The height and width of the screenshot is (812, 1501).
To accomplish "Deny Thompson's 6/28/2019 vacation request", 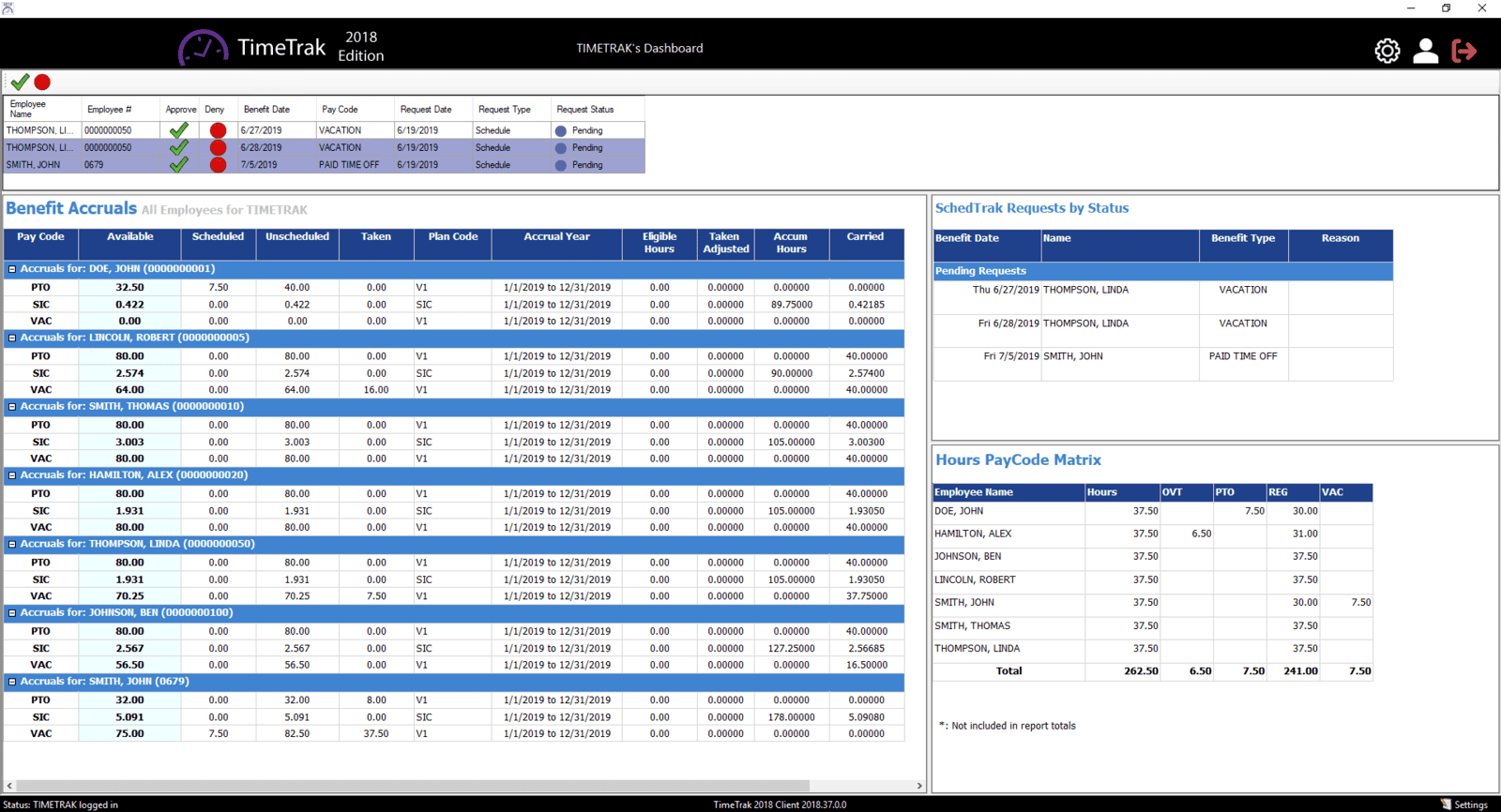I will [x=218, y=147].
